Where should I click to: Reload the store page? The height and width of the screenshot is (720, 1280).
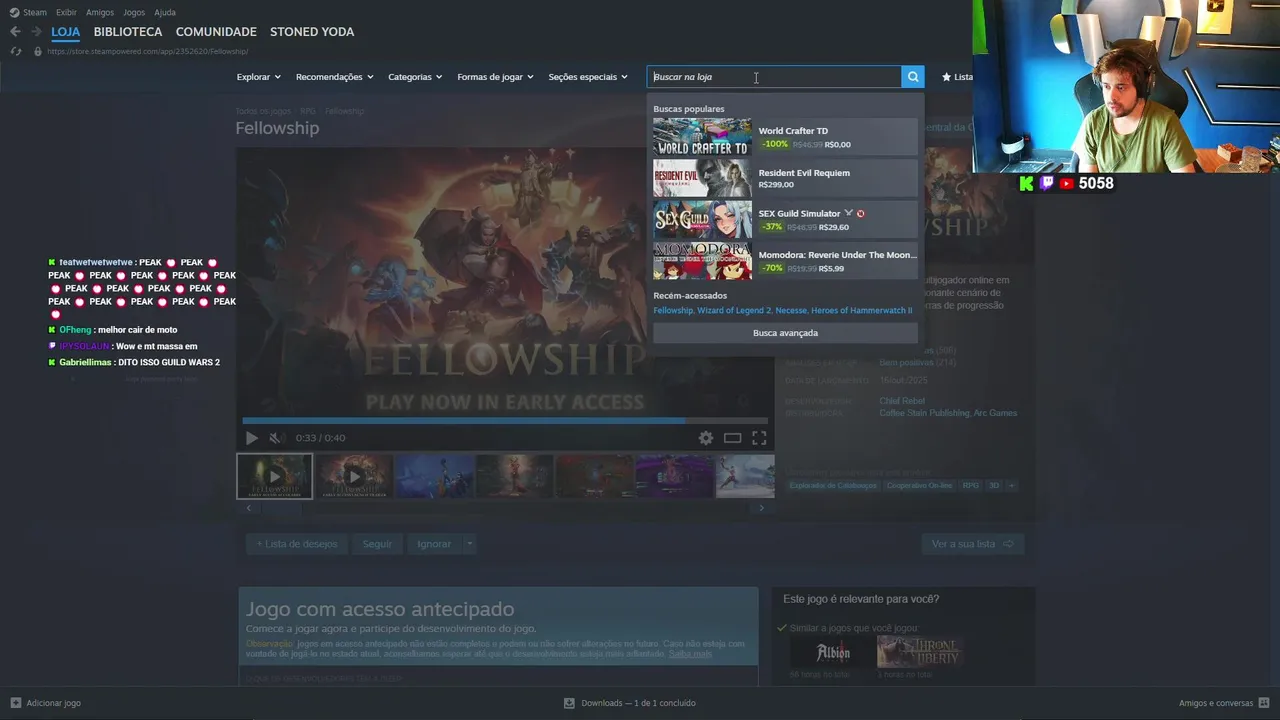(15, 51)
